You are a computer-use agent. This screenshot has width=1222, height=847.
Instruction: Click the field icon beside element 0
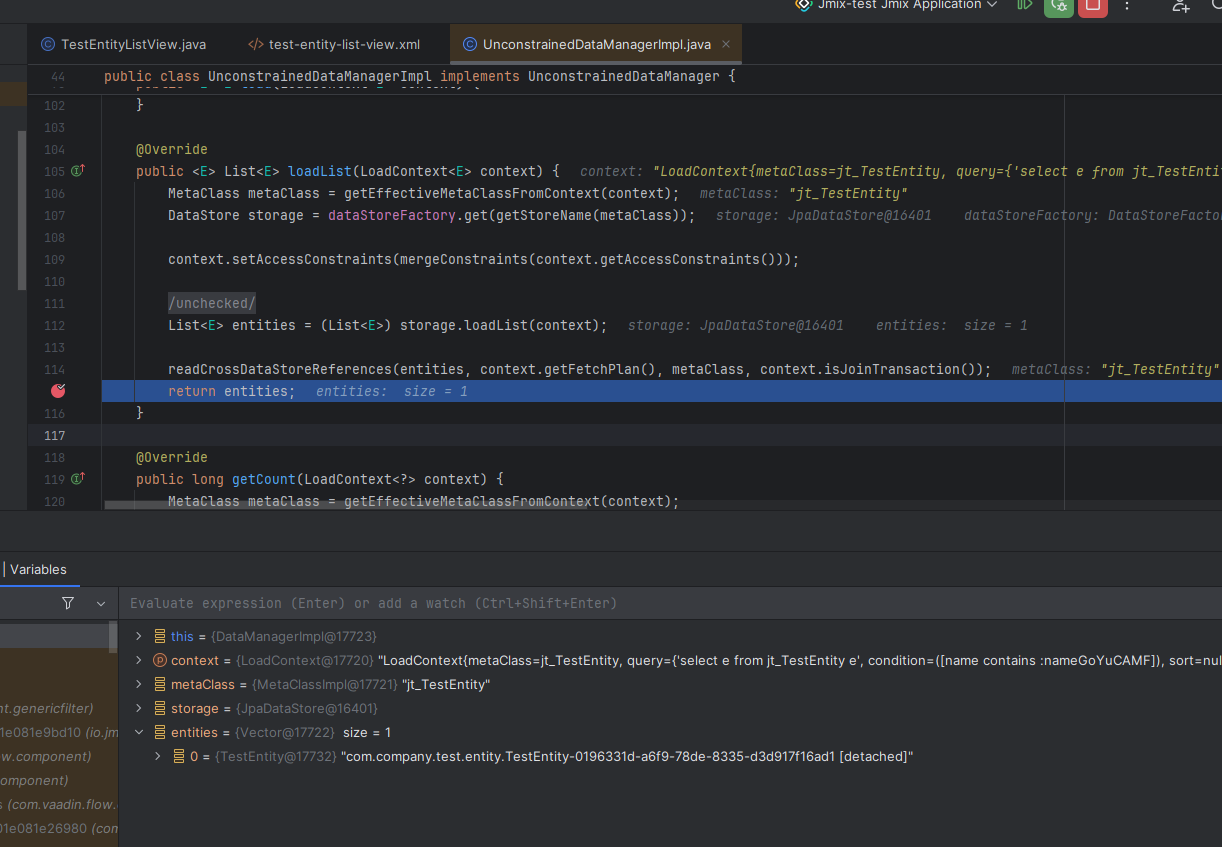pyautogui.click(x=178, y=756)
